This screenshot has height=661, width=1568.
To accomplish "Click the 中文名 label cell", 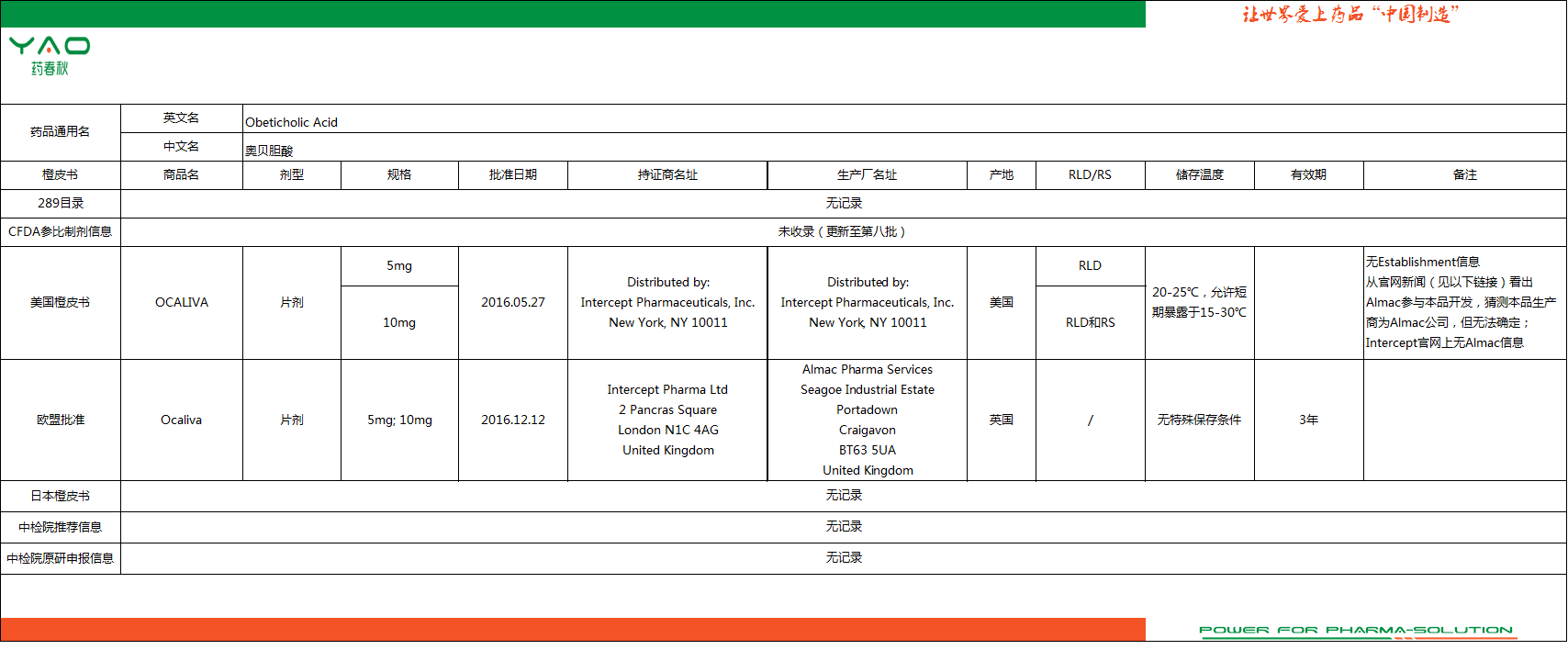I will coord(182,147).
